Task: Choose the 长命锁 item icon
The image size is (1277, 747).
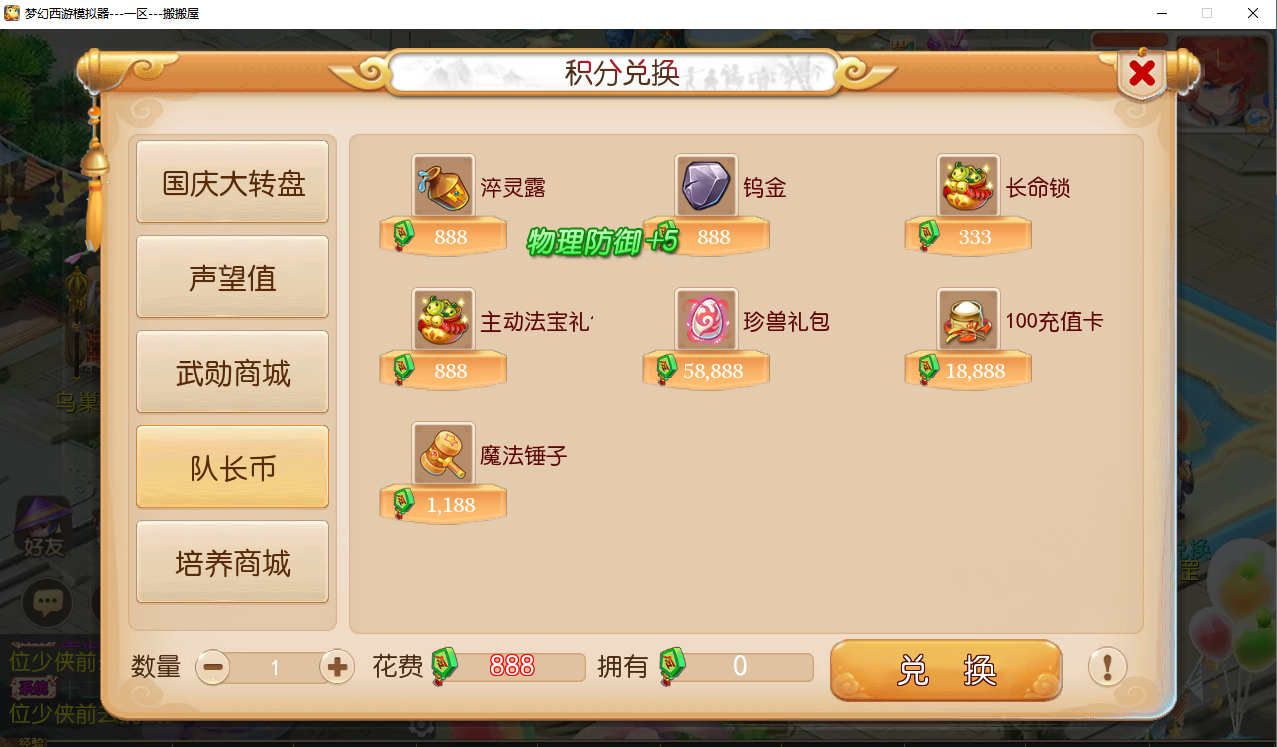Action: [x=968, y=185]
